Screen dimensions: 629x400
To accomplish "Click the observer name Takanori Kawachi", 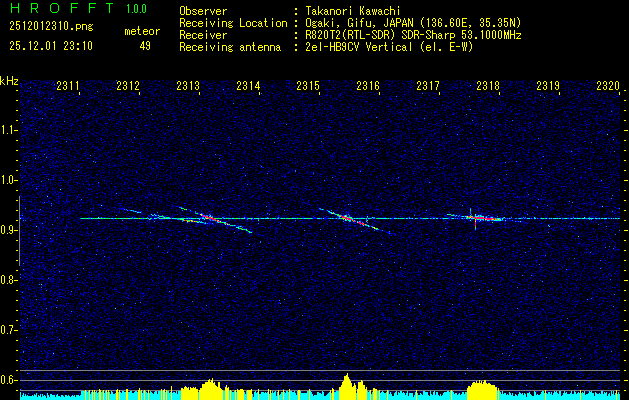I will click(x=353, y=11).
